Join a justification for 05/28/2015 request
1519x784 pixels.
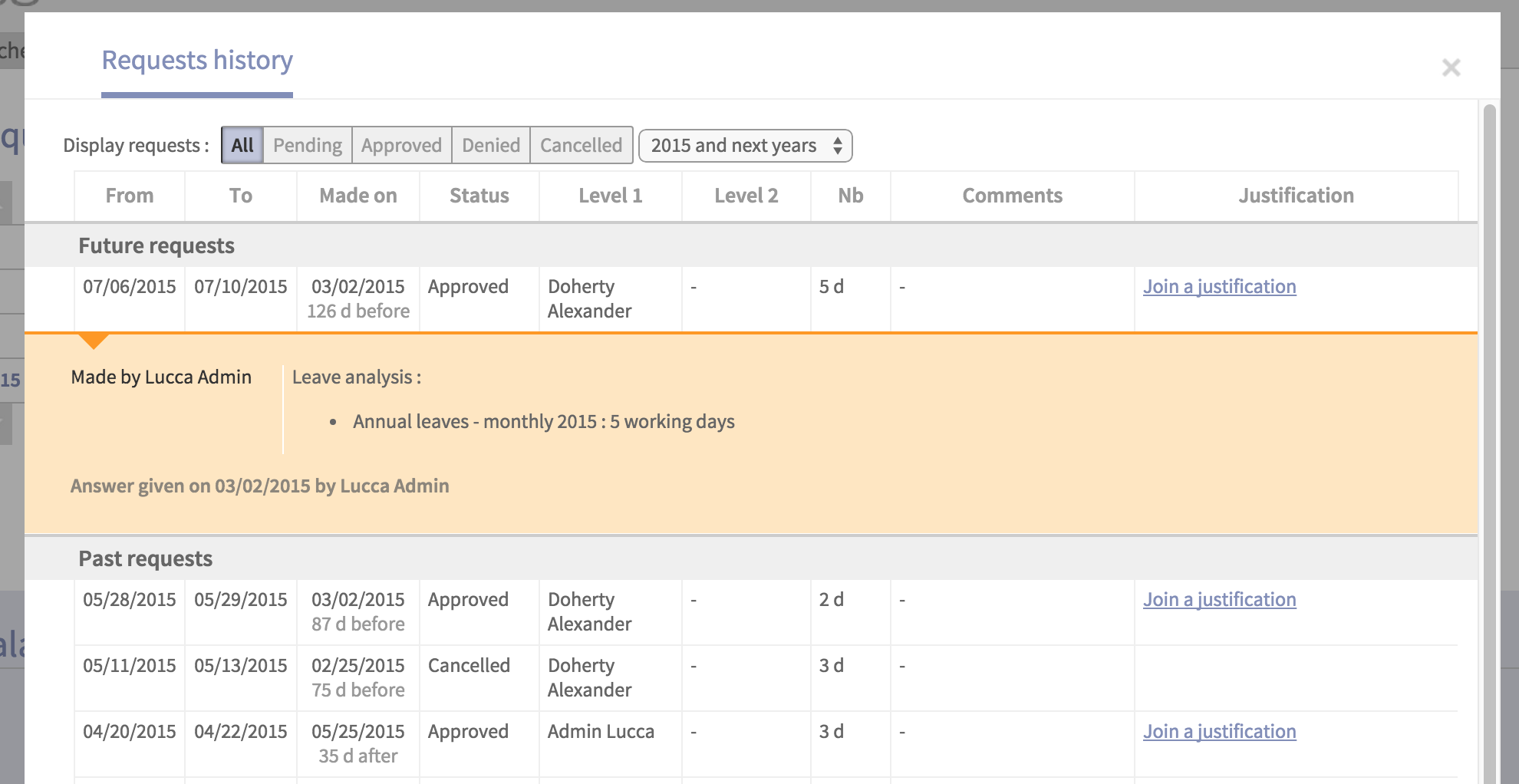click(x=1220, y=600)
